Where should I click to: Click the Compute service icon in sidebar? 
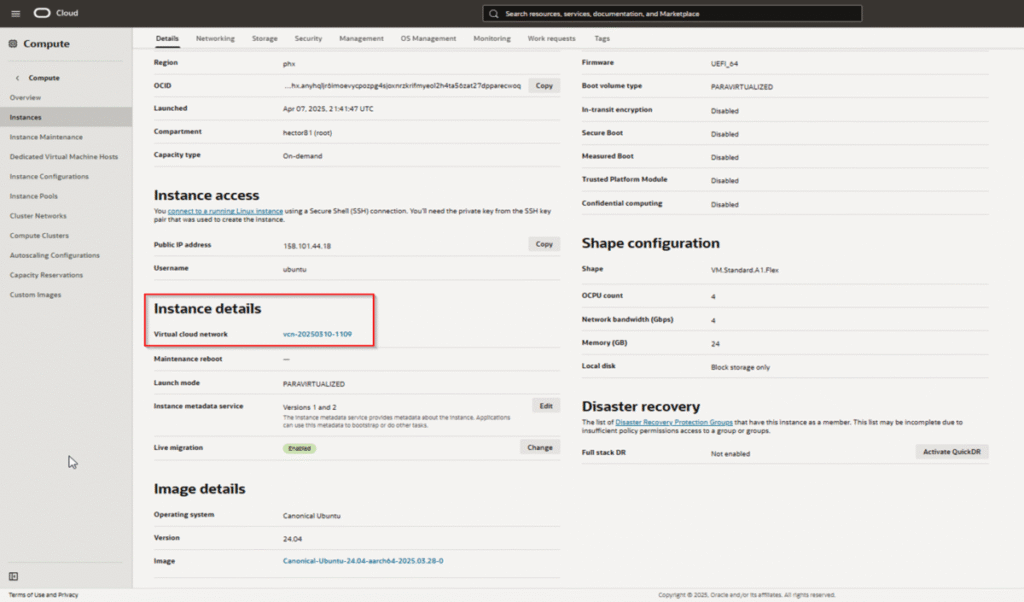[x=13, y=44]
